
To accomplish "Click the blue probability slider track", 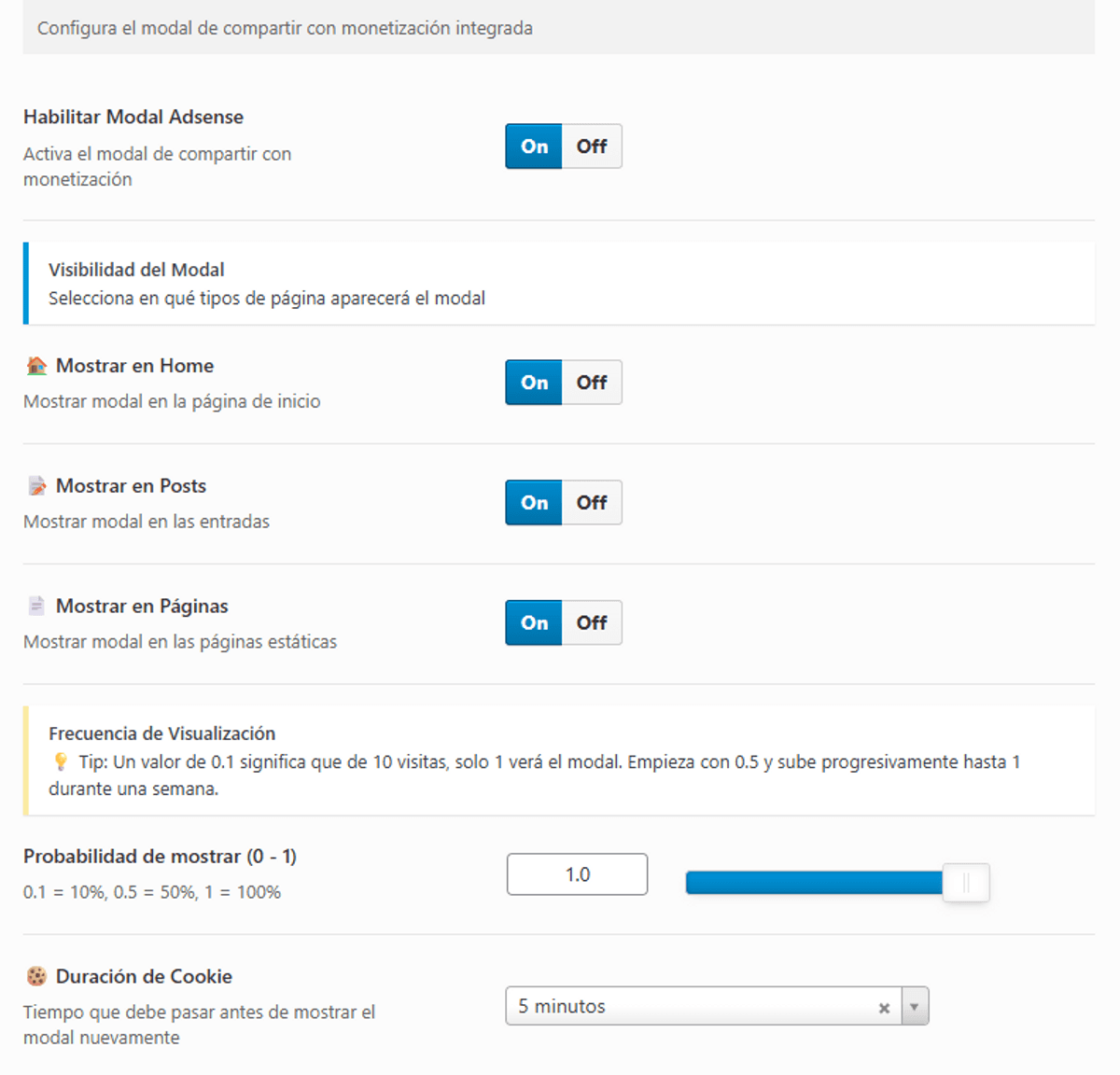I will pos(812,883).
